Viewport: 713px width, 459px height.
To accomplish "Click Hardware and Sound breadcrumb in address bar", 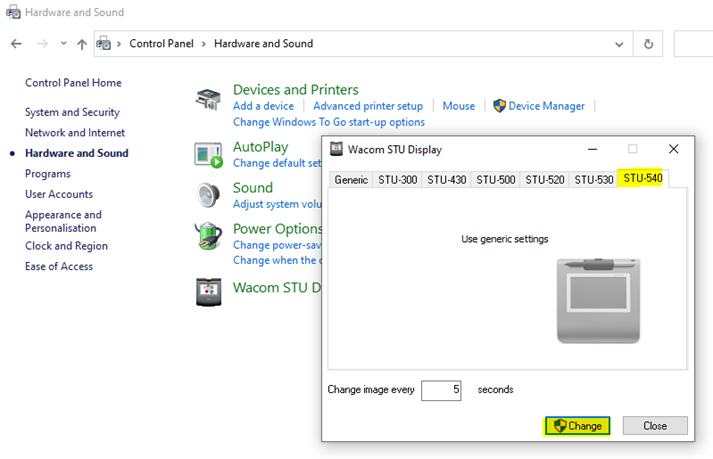I will click(x=263, y=44).
